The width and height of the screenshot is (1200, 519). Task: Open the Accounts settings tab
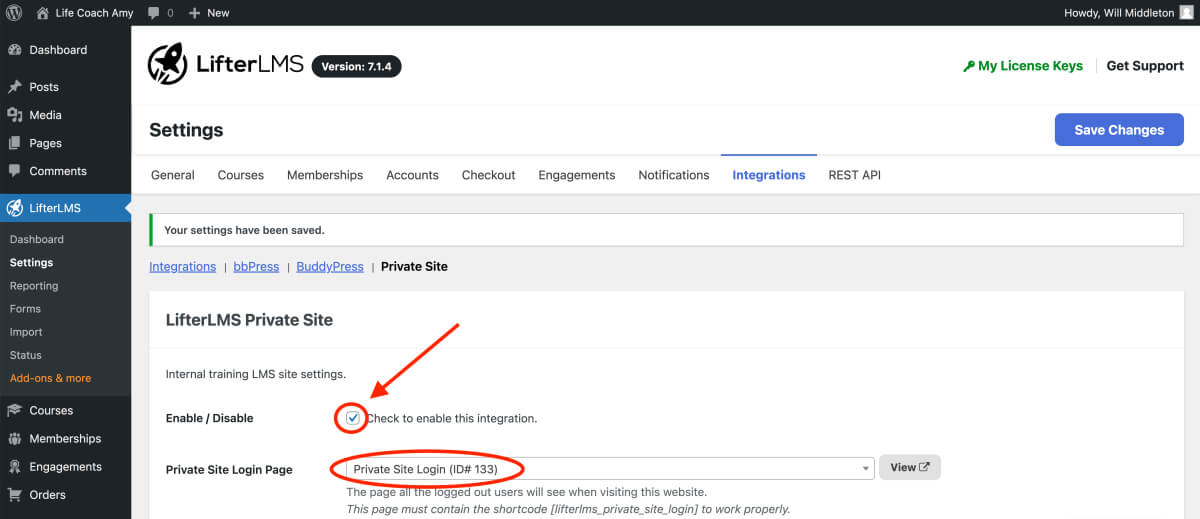pyautogui.click(x=412, y=175)
